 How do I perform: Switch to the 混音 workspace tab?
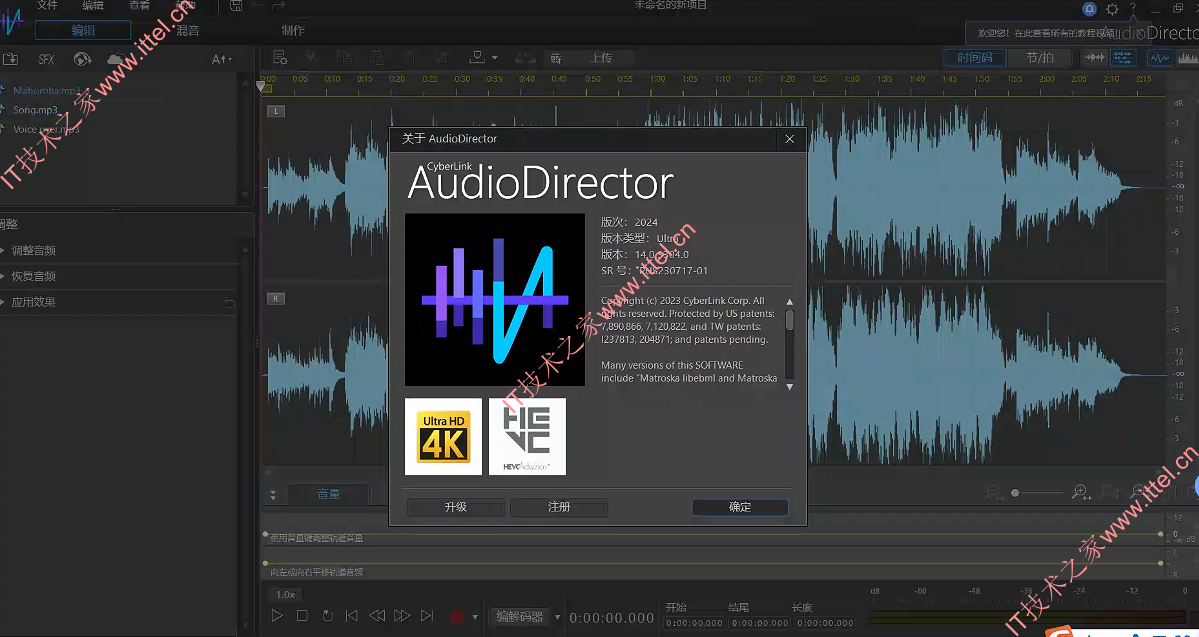tap(187, 30)
